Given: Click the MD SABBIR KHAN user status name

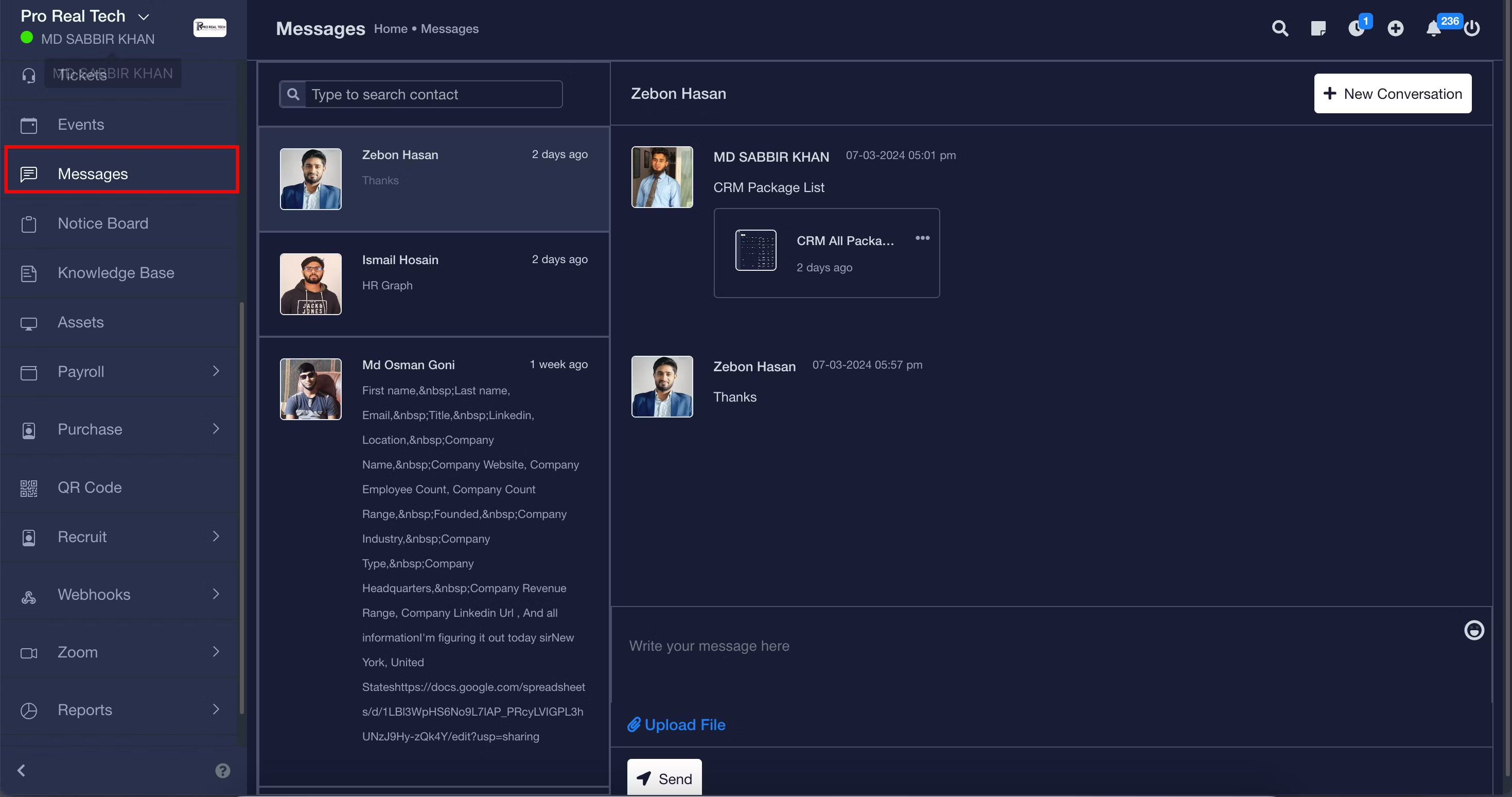Looking at the screenshot, I should point(97,39).
